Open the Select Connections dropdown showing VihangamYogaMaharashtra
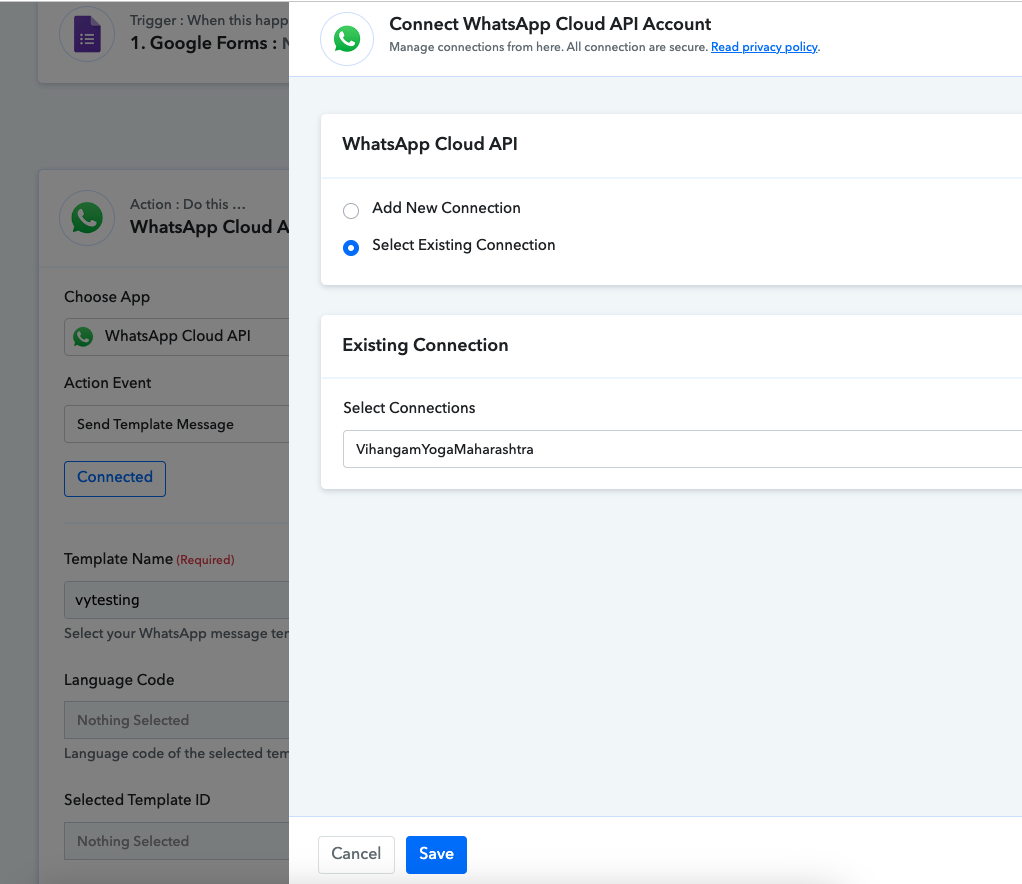 (682, 449)
